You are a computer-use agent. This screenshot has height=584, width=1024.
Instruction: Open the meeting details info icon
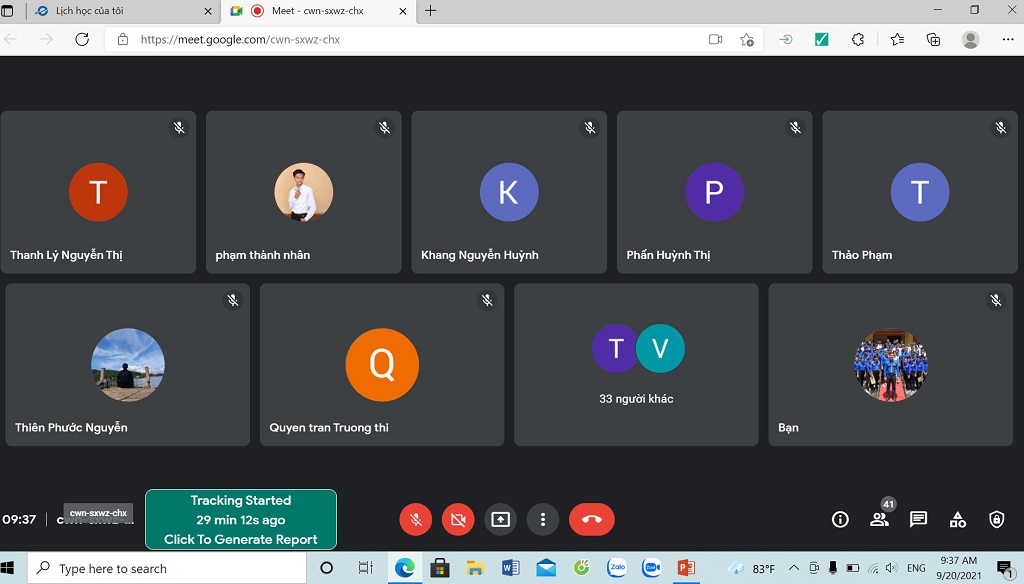(x=840, y=519)
